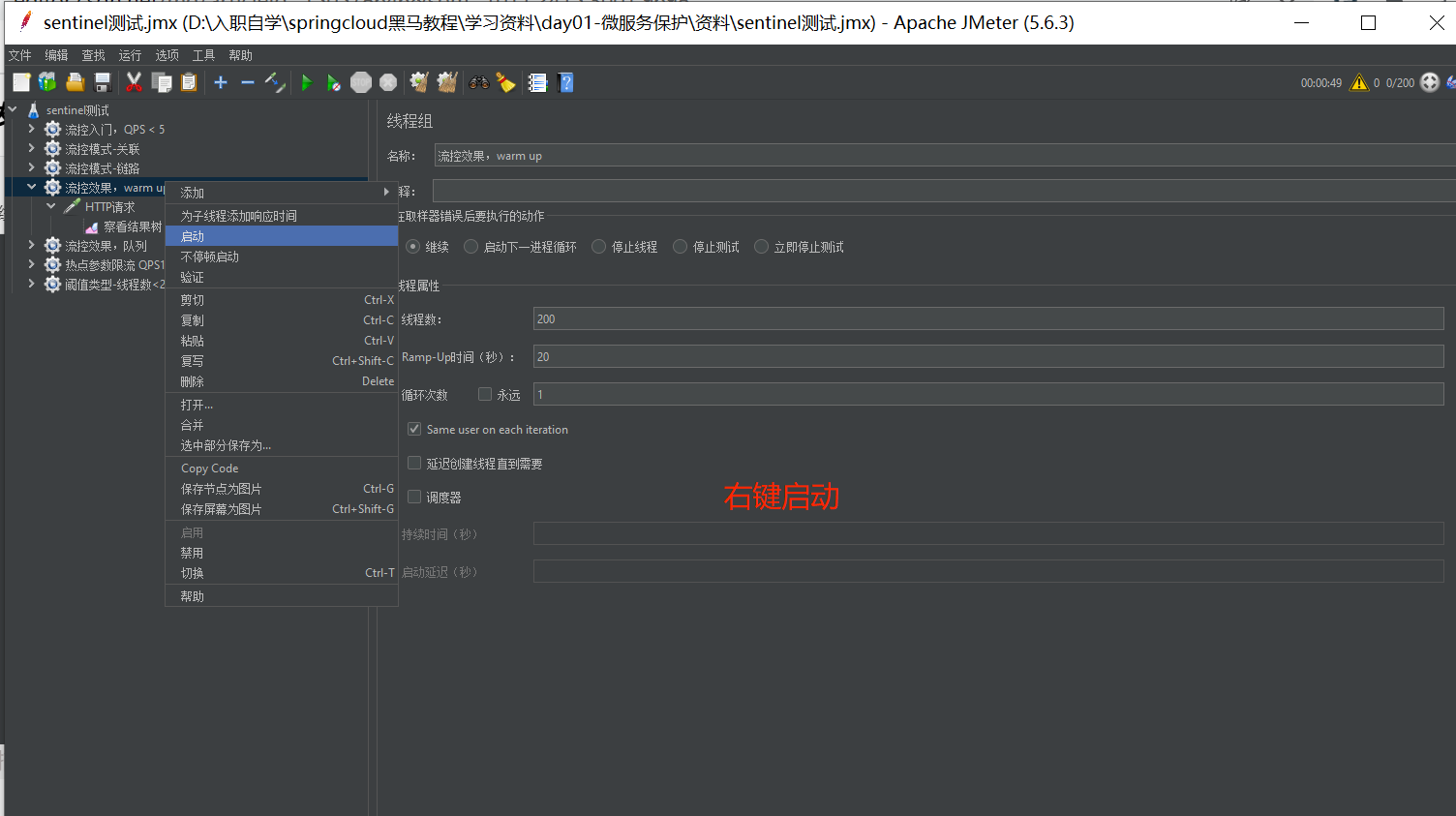Save the test plan with floppy icon
This screenshot has height=816, width=1456.
103,83
